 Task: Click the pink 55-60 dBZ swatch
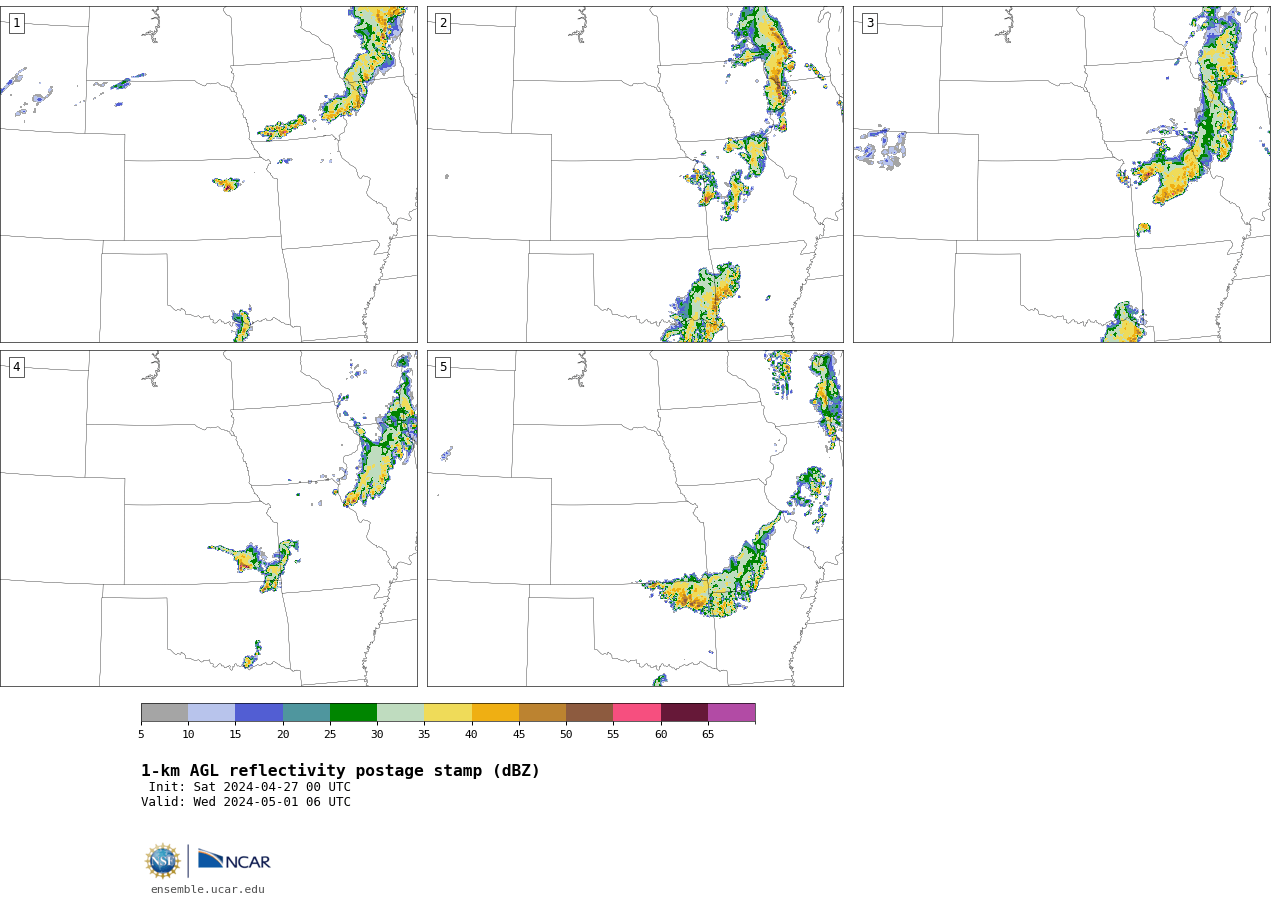[x=637, y=713]
